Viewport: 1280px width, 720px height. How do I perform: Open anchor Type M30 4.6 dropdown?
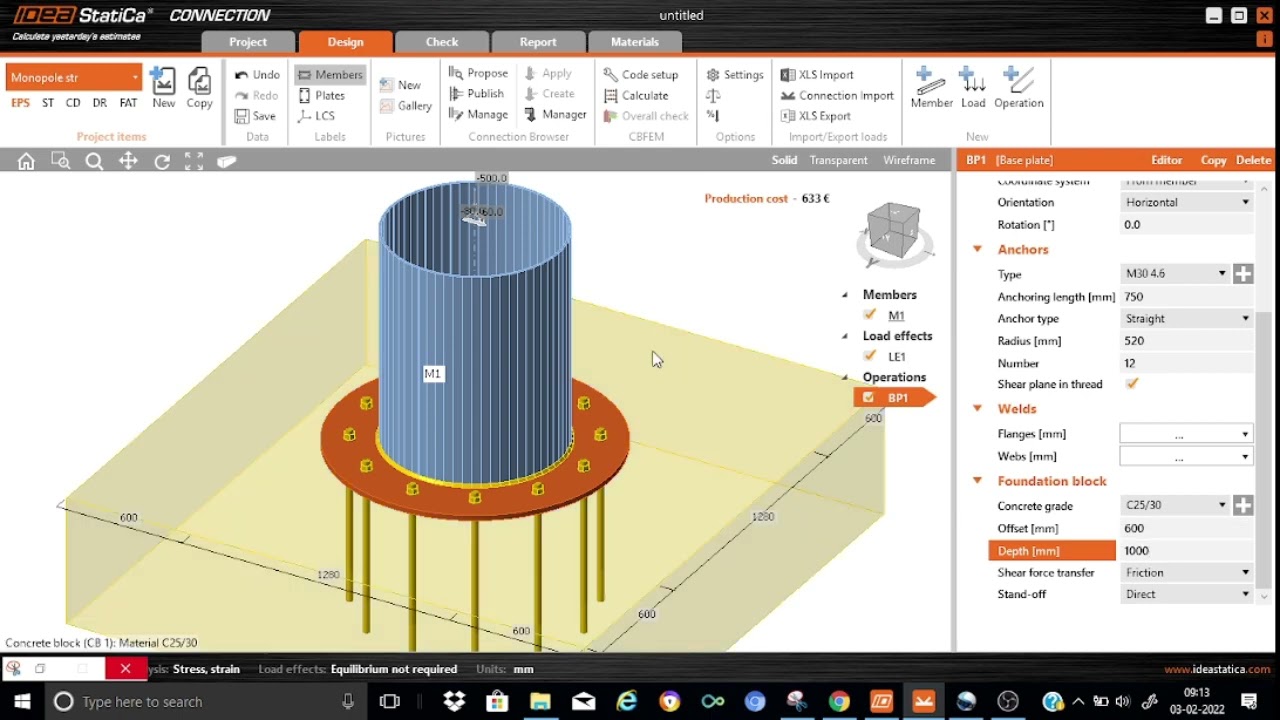tap(1176, 274)
